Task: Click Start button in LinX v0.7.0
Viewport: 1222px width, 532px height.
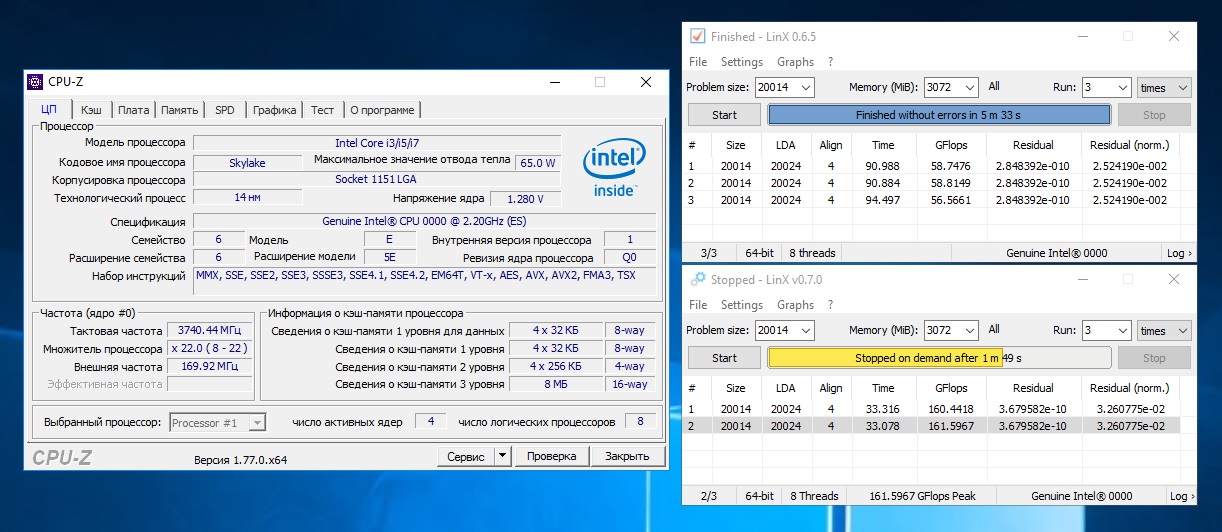Action: click(724, 358)
